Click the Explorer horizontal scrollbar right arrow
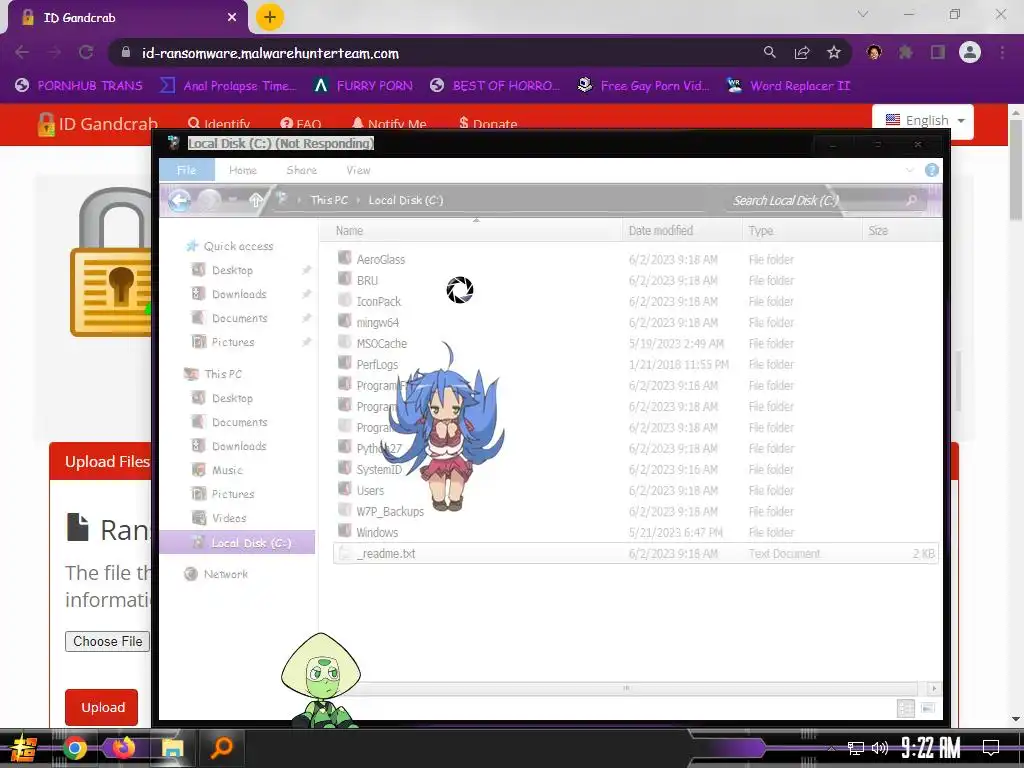 pyautogui.click(x=934, y=688)
